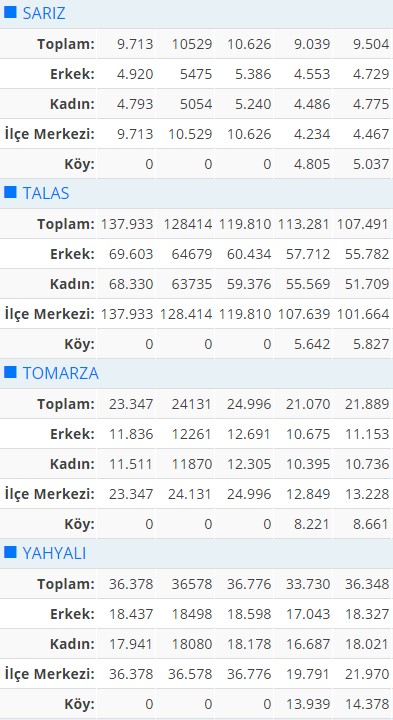The image size is (393, 720).
Task: Click the blue square icon beside YAHYALI
Action: (x=10, y=552)
